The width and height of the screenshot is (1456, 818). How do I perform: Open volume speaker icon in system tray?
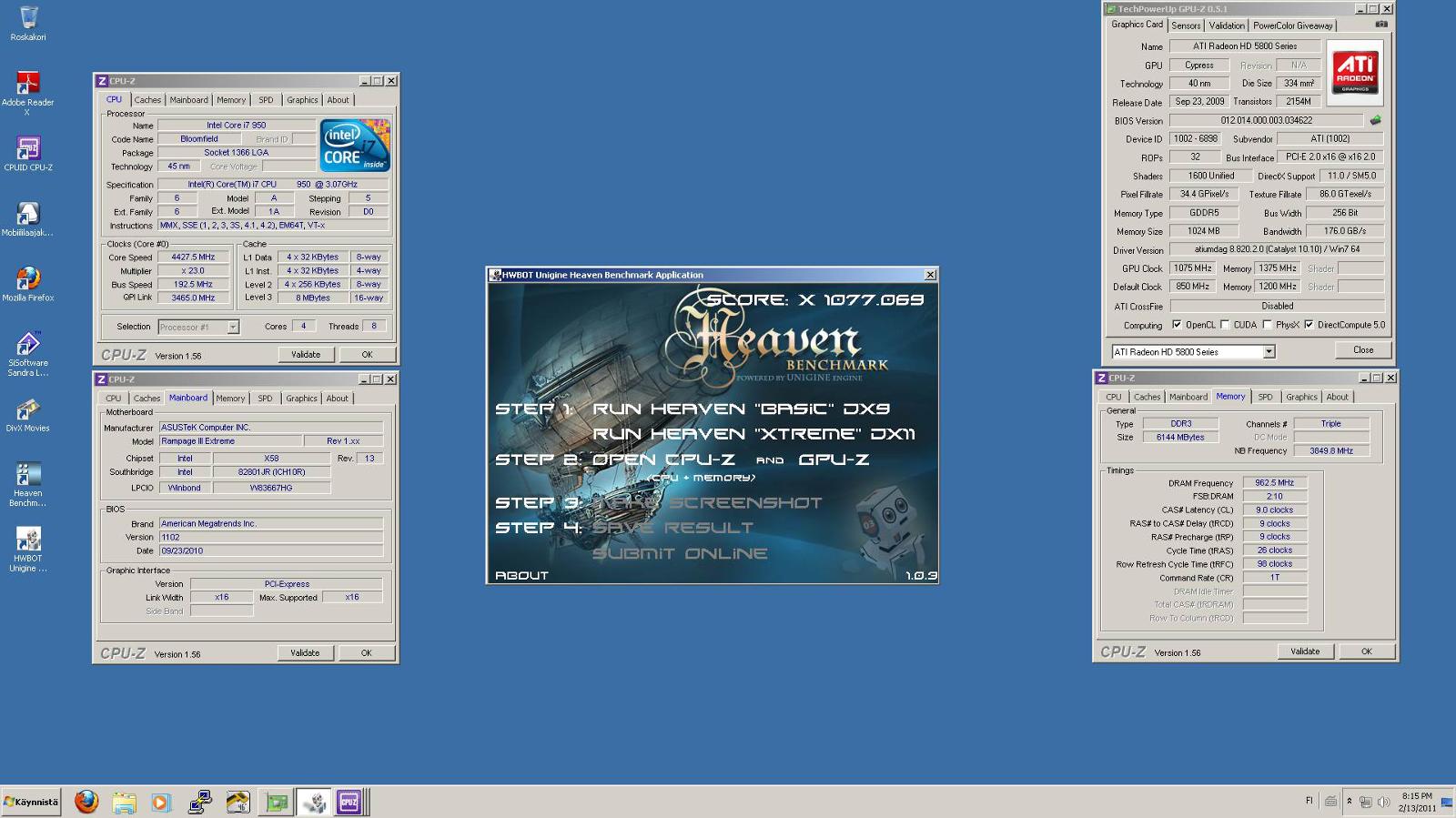click(1383, 802)
